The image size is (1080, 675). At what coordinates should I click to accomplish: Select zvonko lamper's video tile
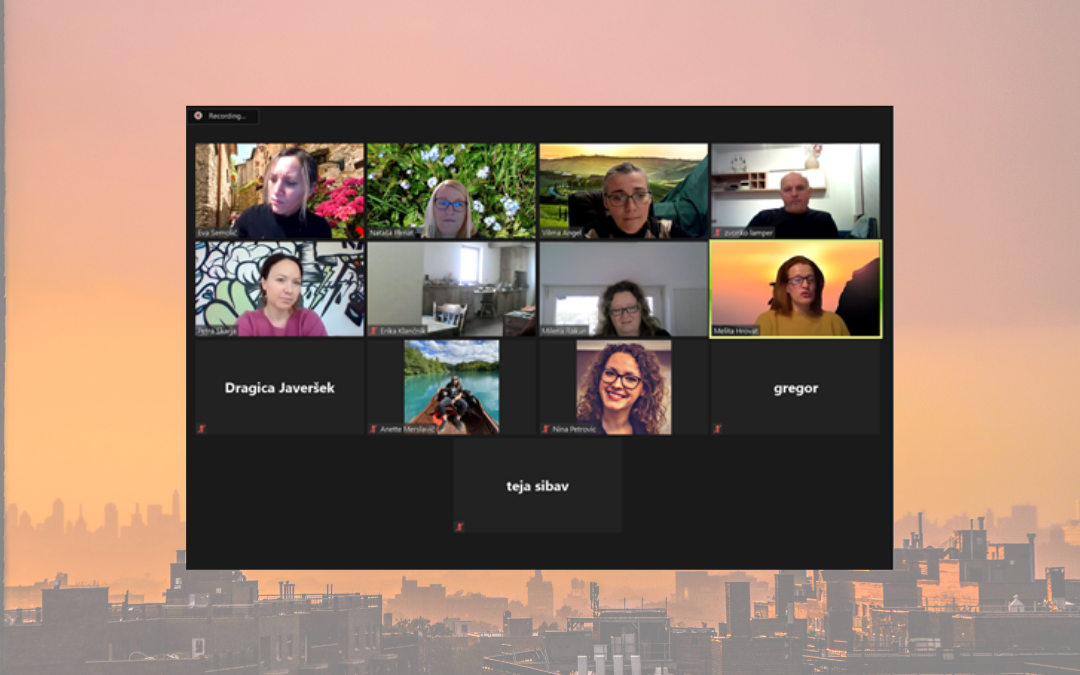click(x=795, y=190)
